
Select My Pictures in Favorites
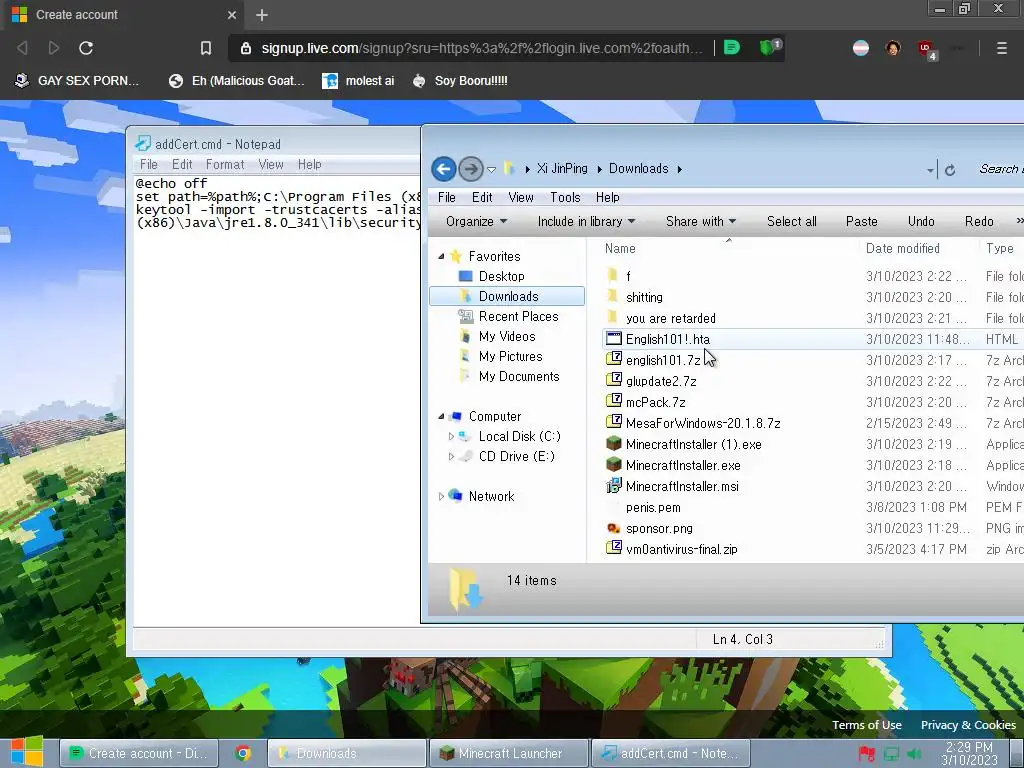tap(510, 356)
